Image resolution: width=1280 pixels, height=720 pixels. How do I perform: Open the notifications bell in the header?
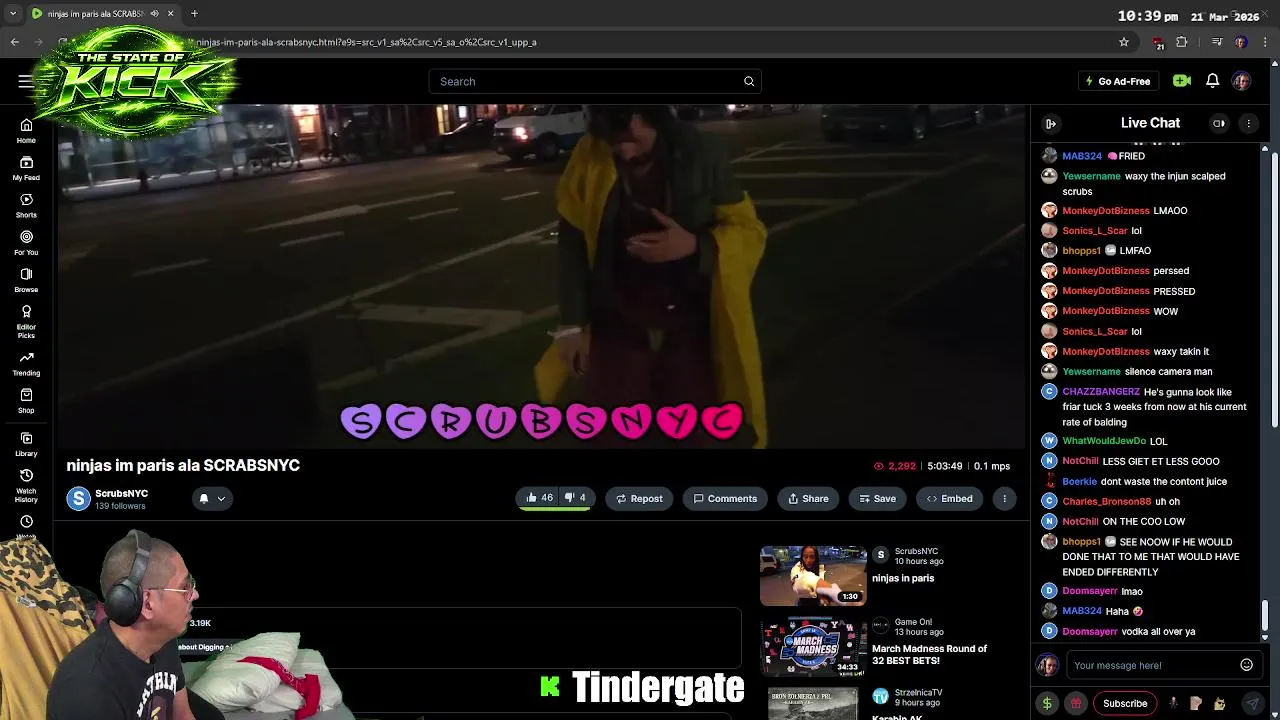tap(1212, 81)
